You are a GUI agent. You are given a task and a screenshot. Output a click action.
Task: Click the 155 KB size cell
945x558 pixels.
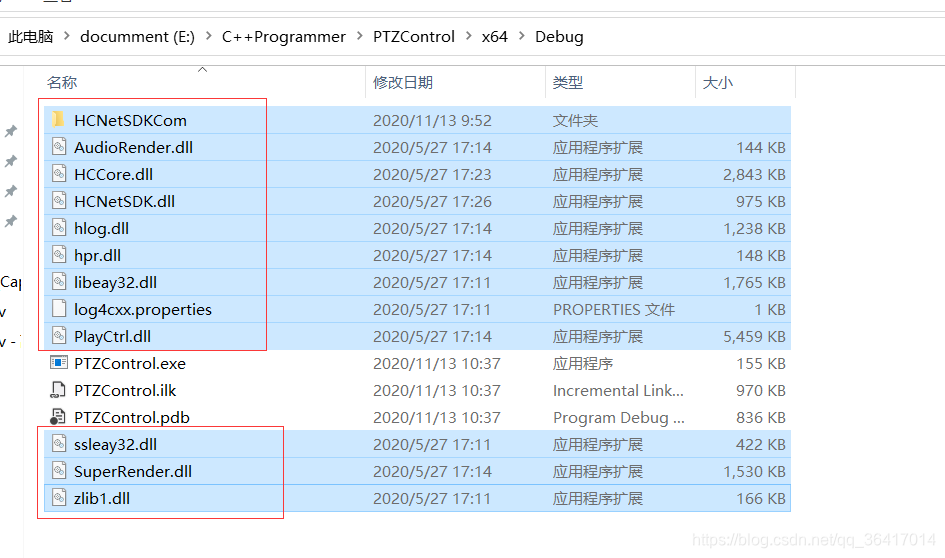click(x=761, y=364)
